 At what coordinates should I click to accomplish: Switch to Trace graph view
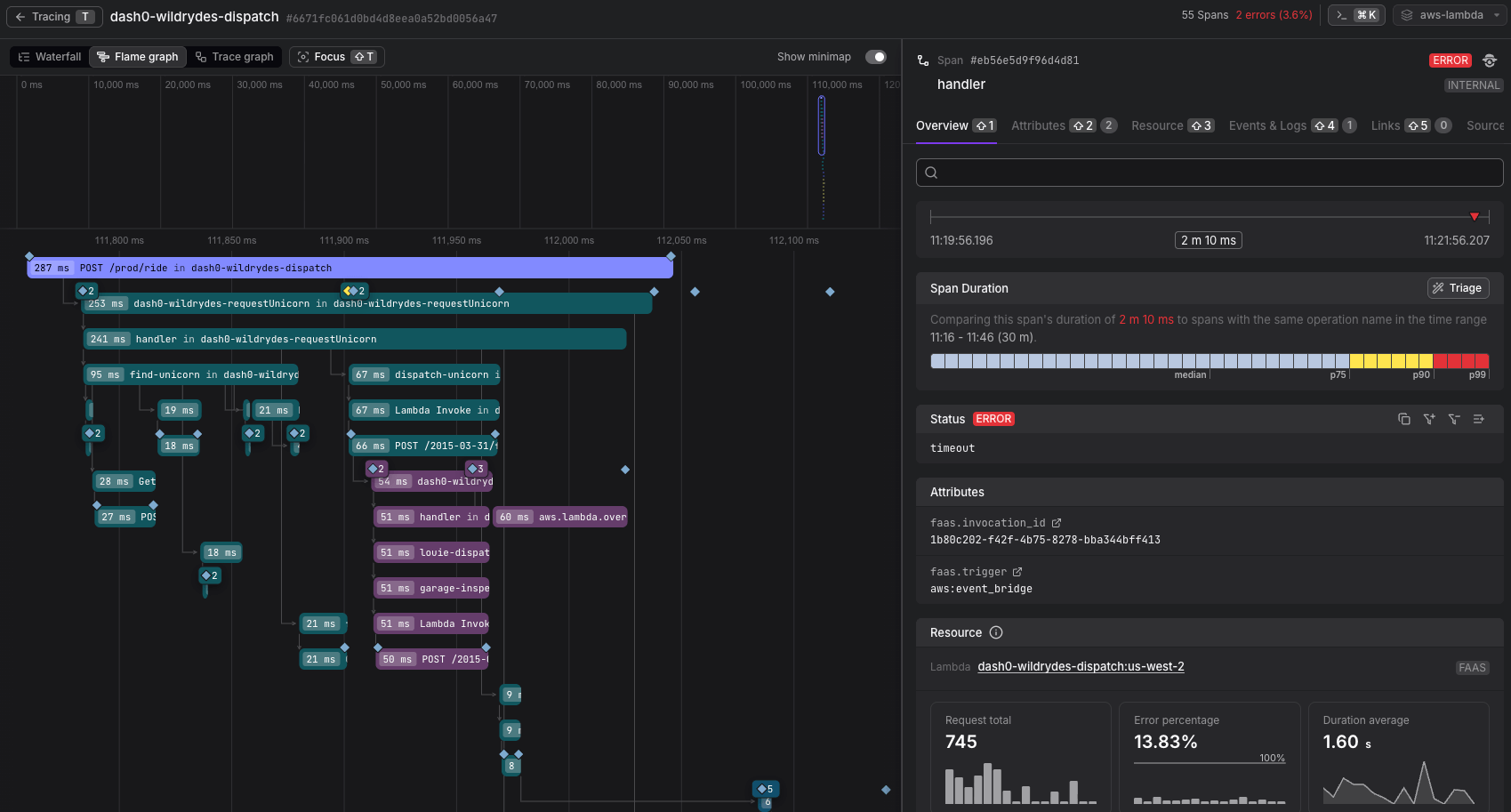235,57
